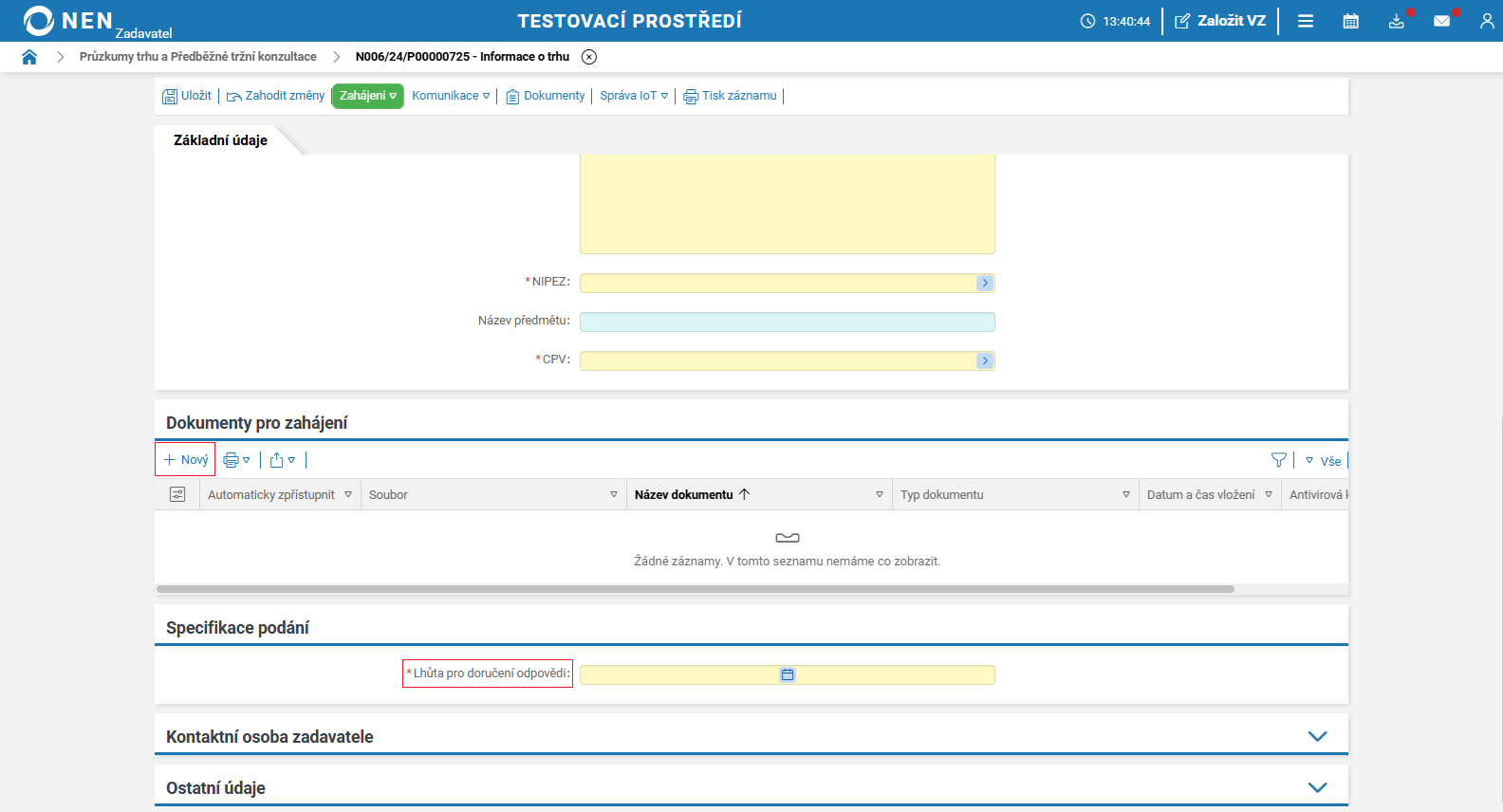Click the Uložit button
This screenshot has height=812, width=1503.
pos(188,96)
